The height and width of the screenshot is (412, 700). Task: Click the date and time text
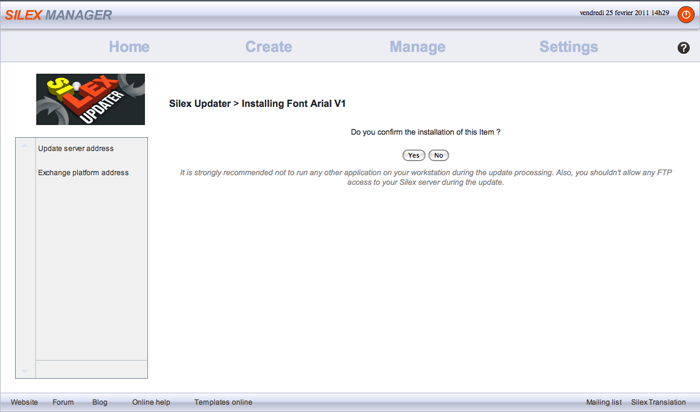624,13
